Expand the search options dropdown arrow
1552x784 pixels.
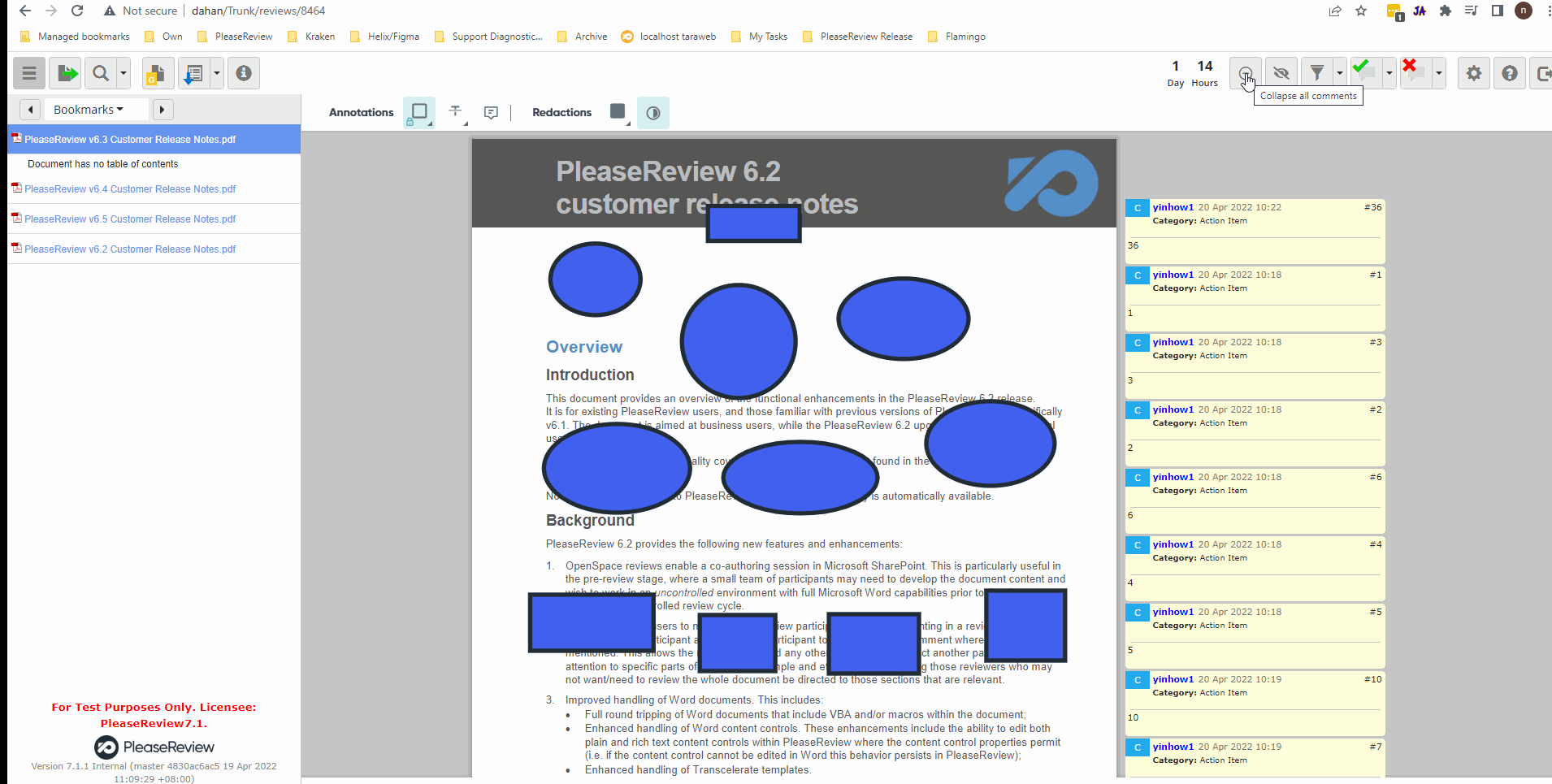tap(124, 73)
